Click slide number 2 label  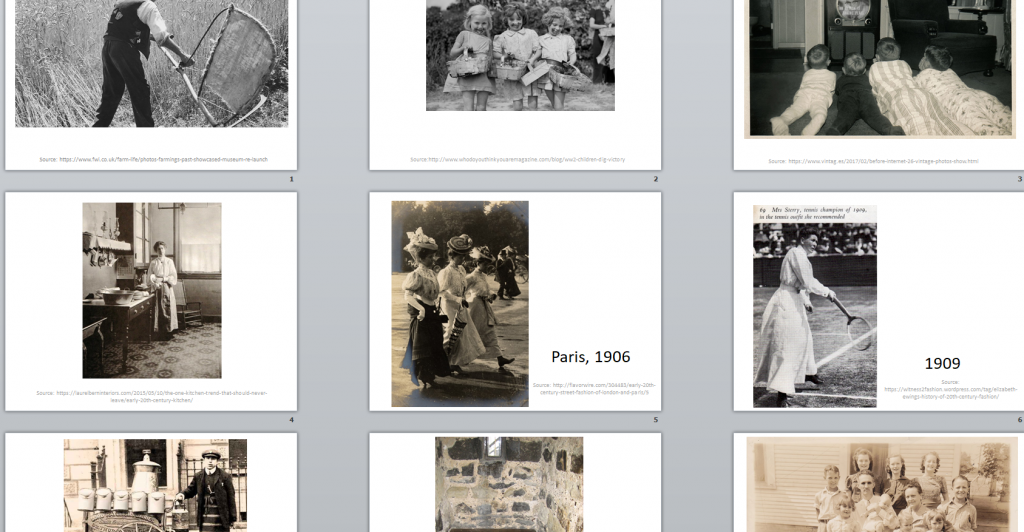(656, 179)
